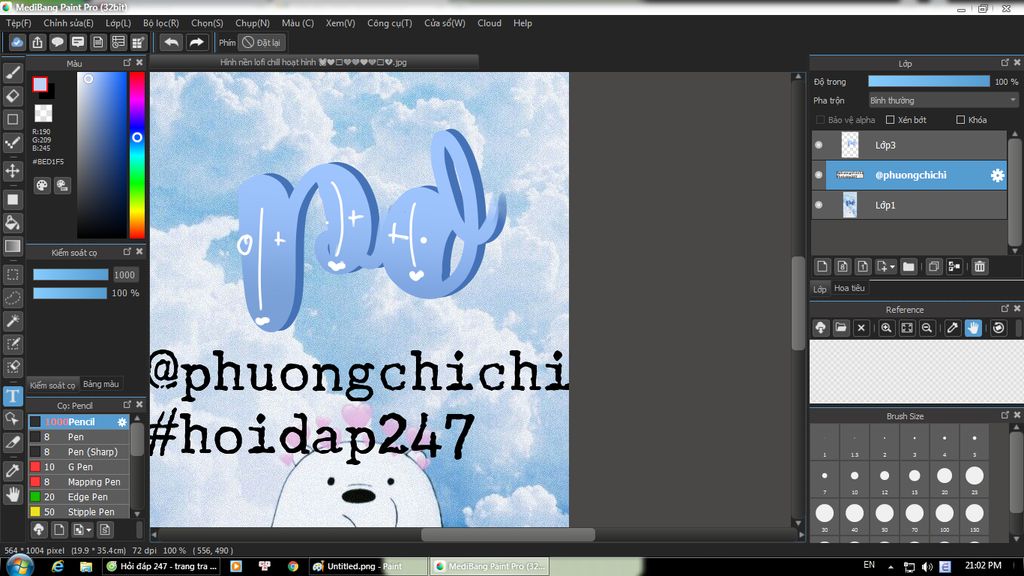Select the Eraser tool
The image size is (1024, 576).
[x=12, y=96]
